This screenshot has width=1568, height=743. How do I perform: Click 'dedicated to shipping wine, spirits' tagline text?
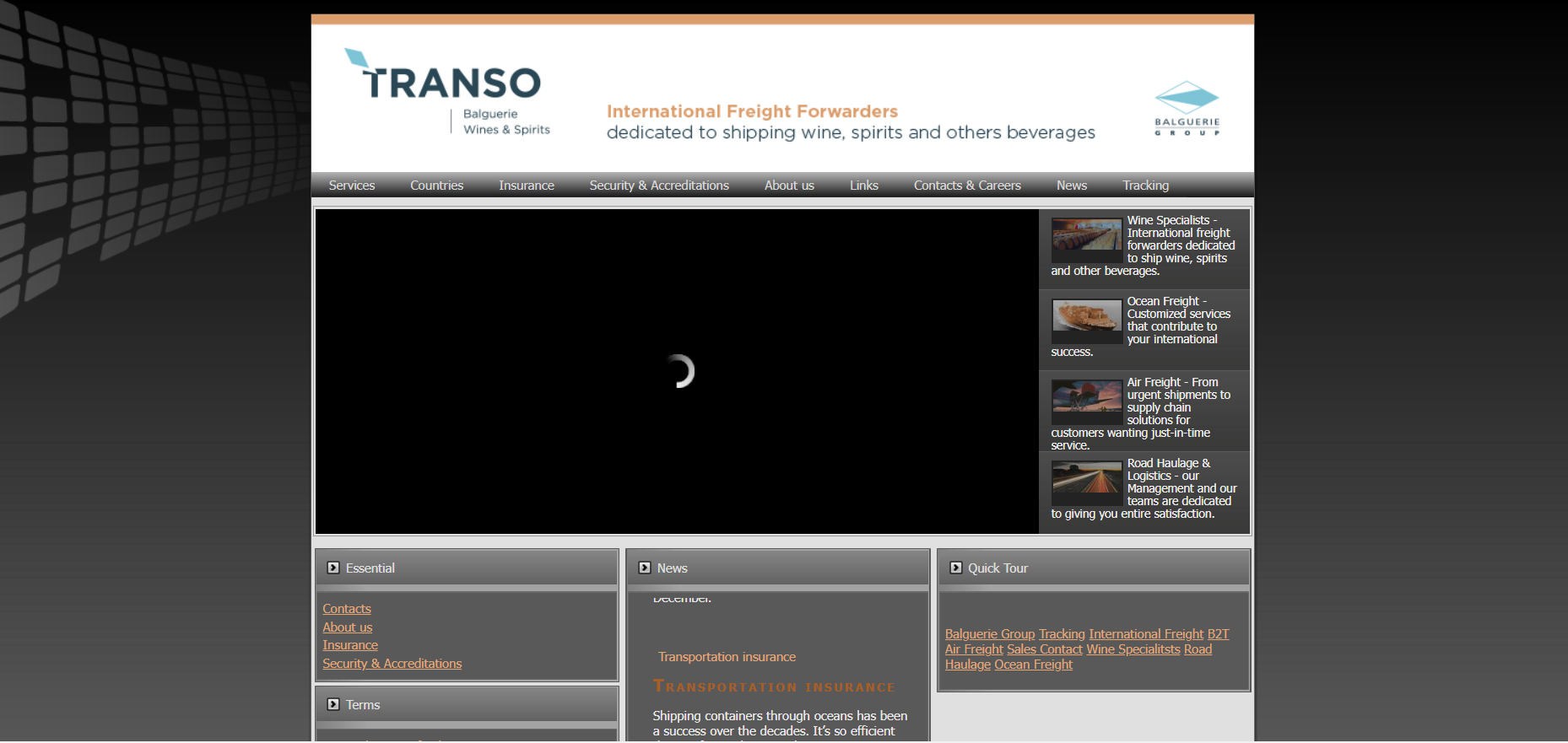[x=851, y=132]
